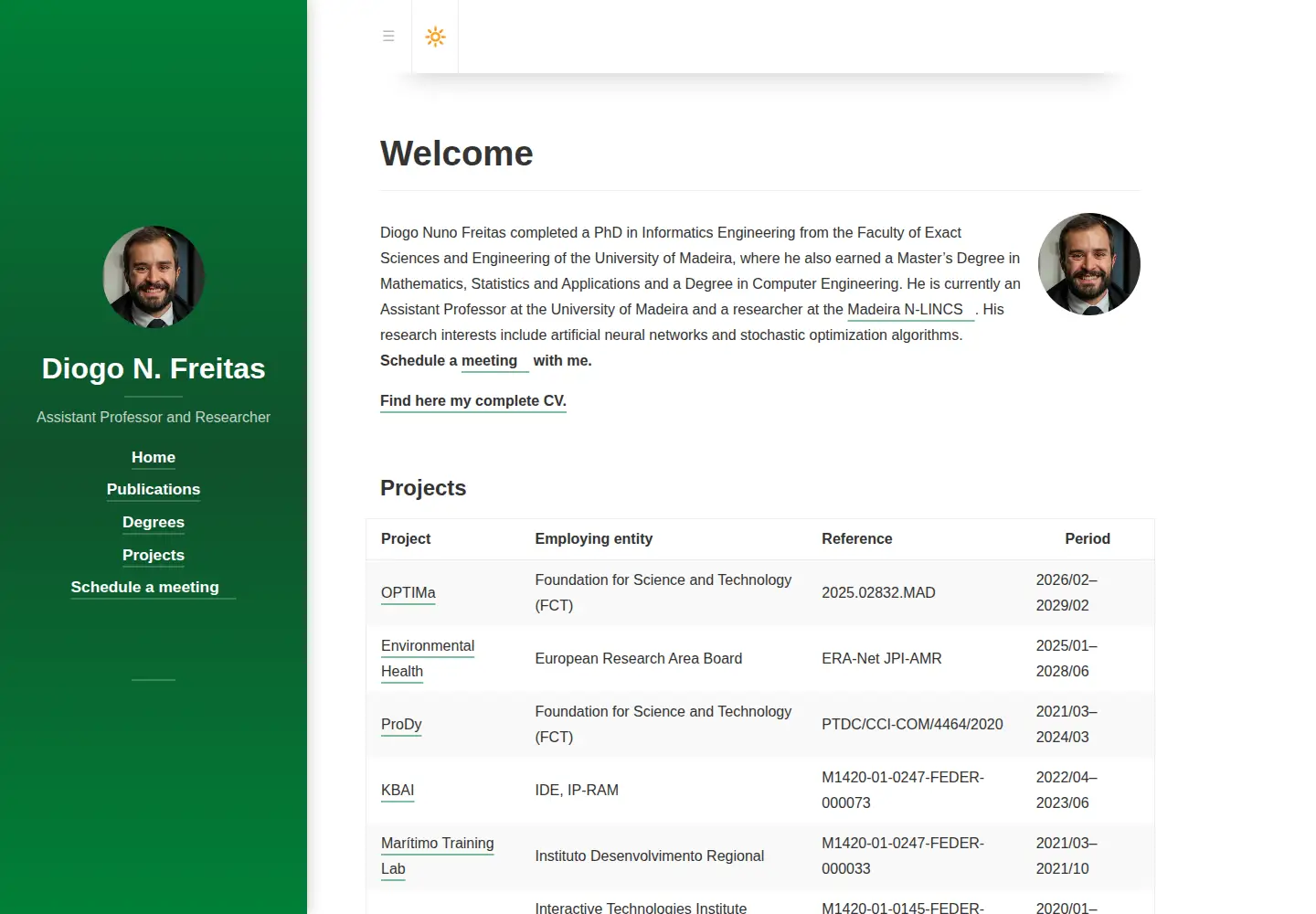1316x914 pixels.
Task: Jump to Projects from sidebar navigation
Action: [x=154, y=555]
